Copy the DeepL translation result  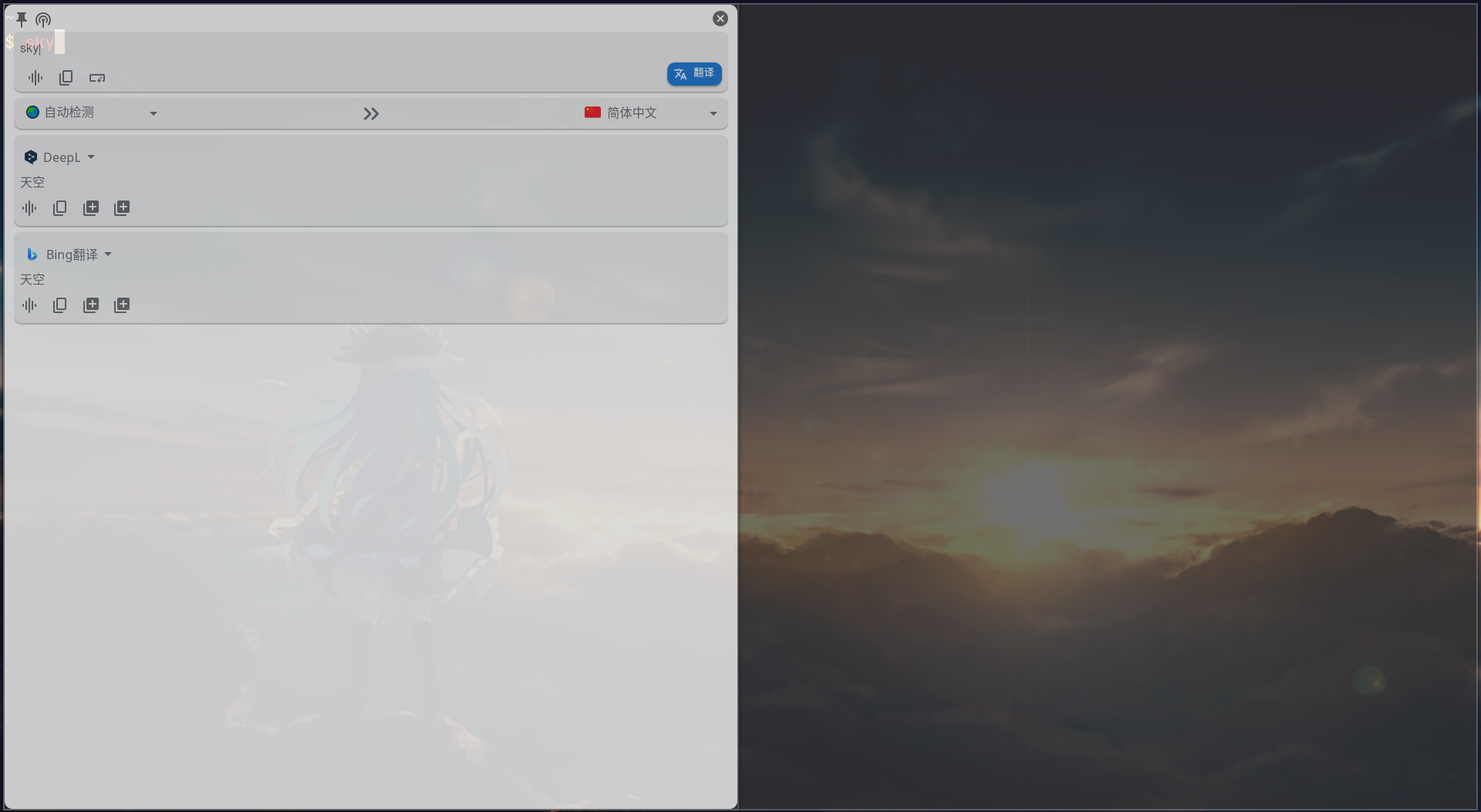[x=59, y=207]
